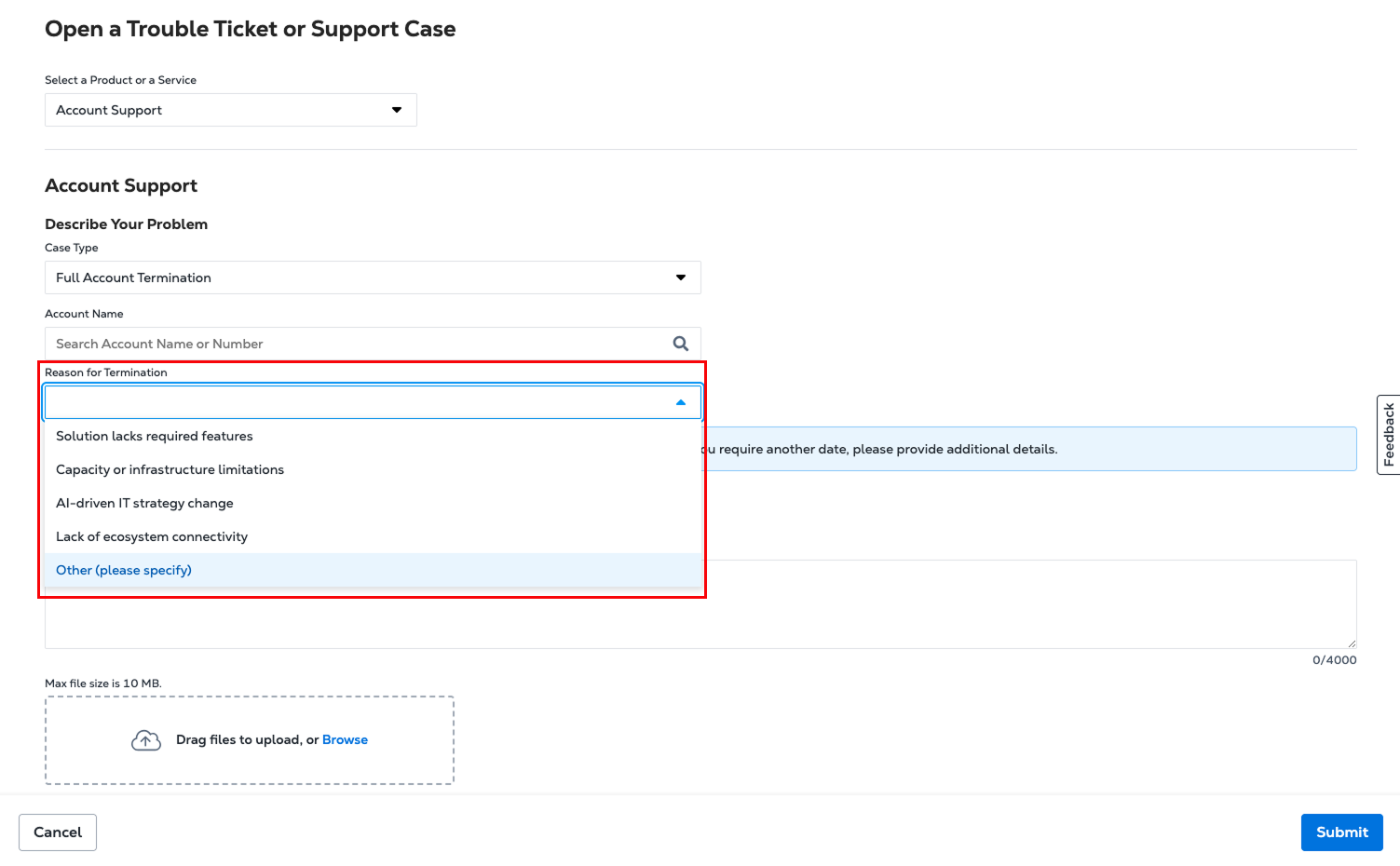Open the Account Support product dropdown

[230, 110]
